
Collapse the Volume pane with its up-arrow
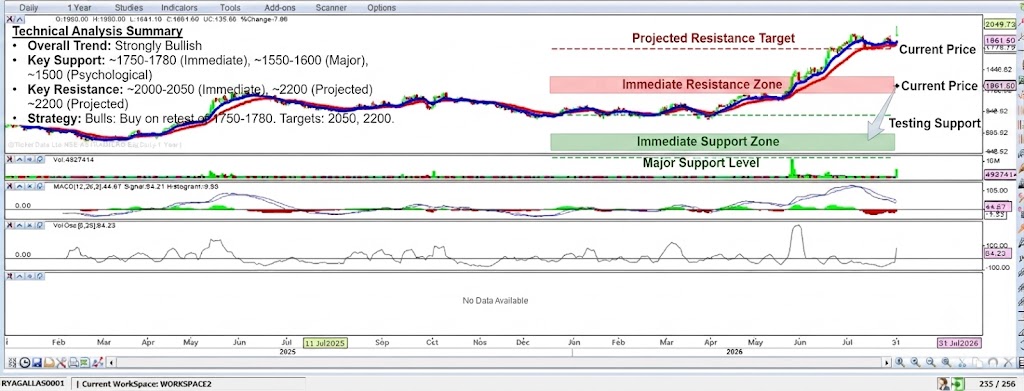pyautogui.click(x=20, y=159)
